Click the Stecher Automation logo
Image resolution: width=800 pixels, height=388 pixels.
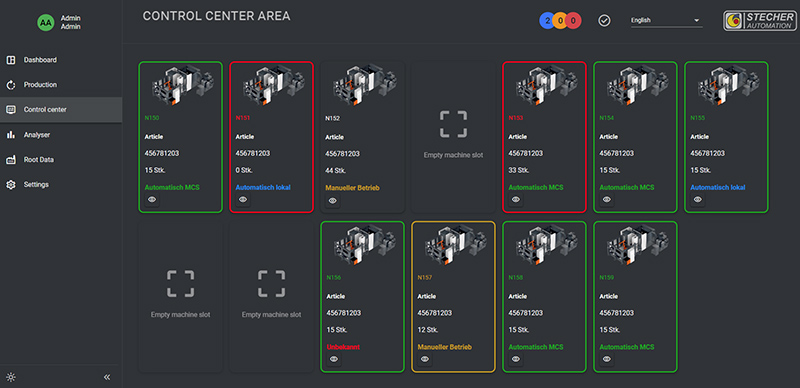(x=759, y=21)
